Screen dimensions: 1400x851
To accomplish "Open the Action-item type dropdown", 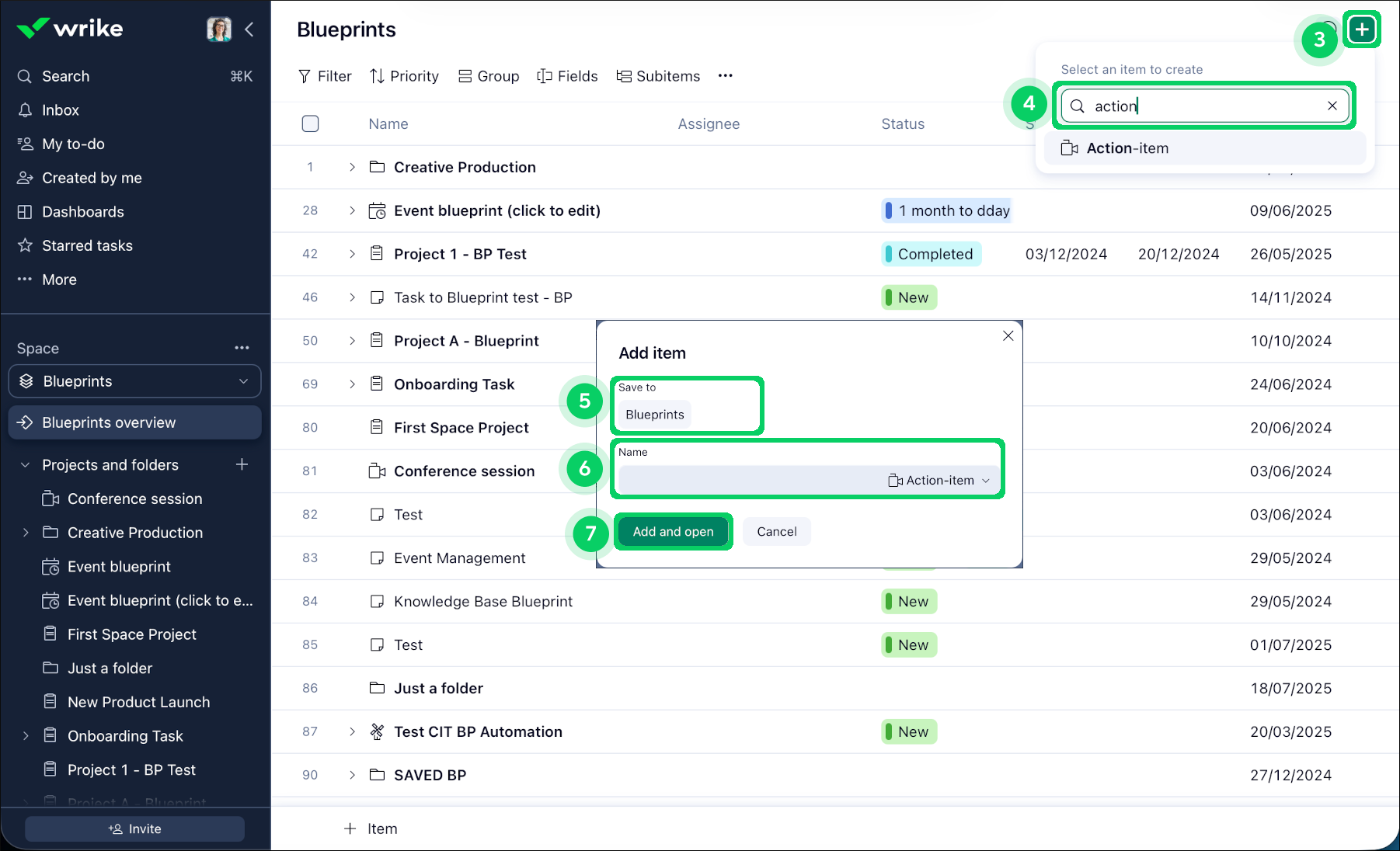I will pos(939,481).
